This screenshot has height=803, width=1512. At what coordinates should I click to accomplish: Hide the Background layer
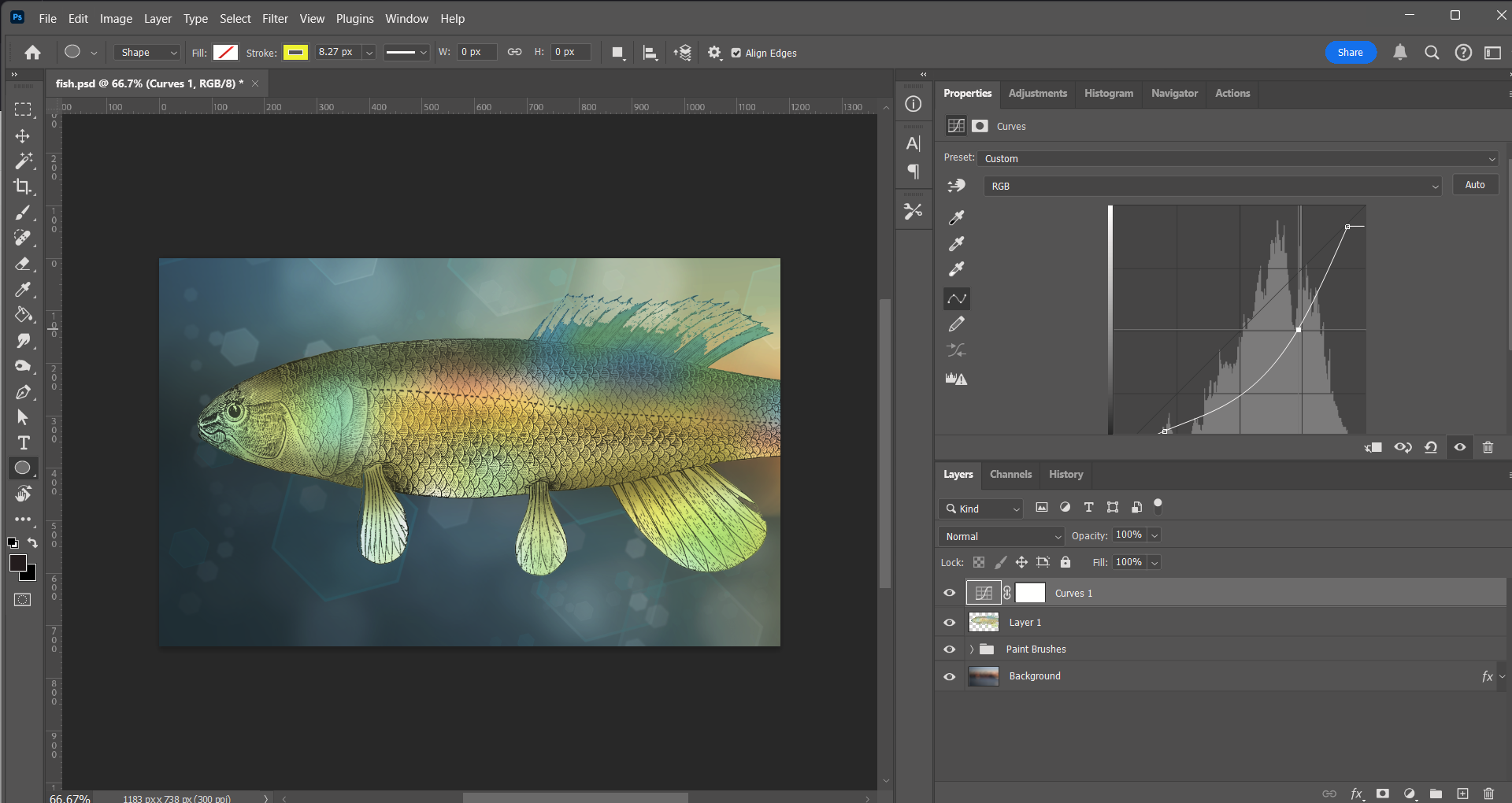pyautogui.click(x=950, y=676)
